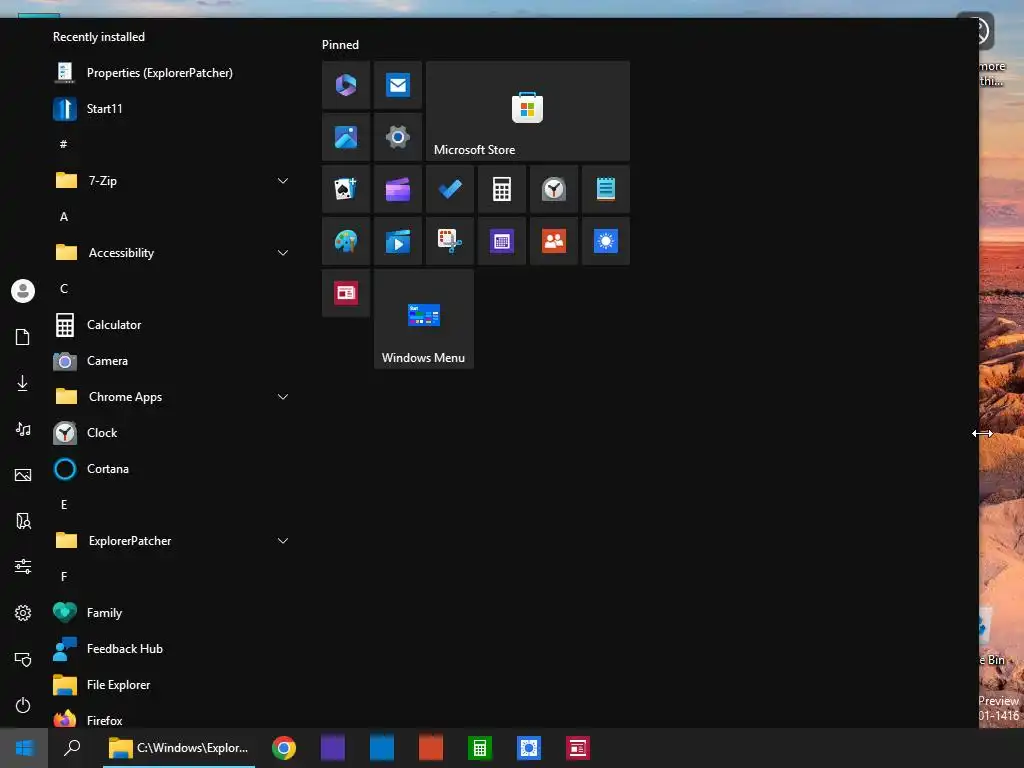Click the Windows Start button on the taskbar

[x=24, y=748]
